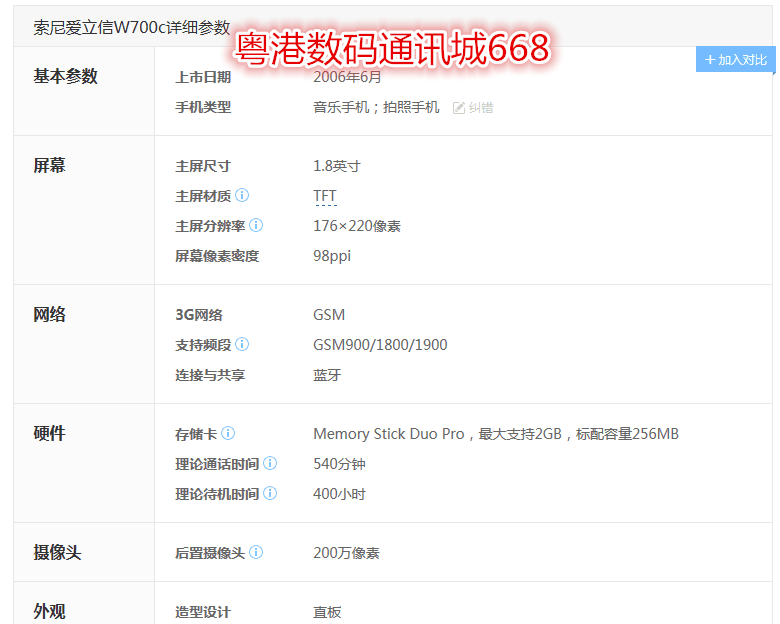Click the 支持频段 label
The width and height of the screenshot is (780, 624).
click(x=203, y=345)
